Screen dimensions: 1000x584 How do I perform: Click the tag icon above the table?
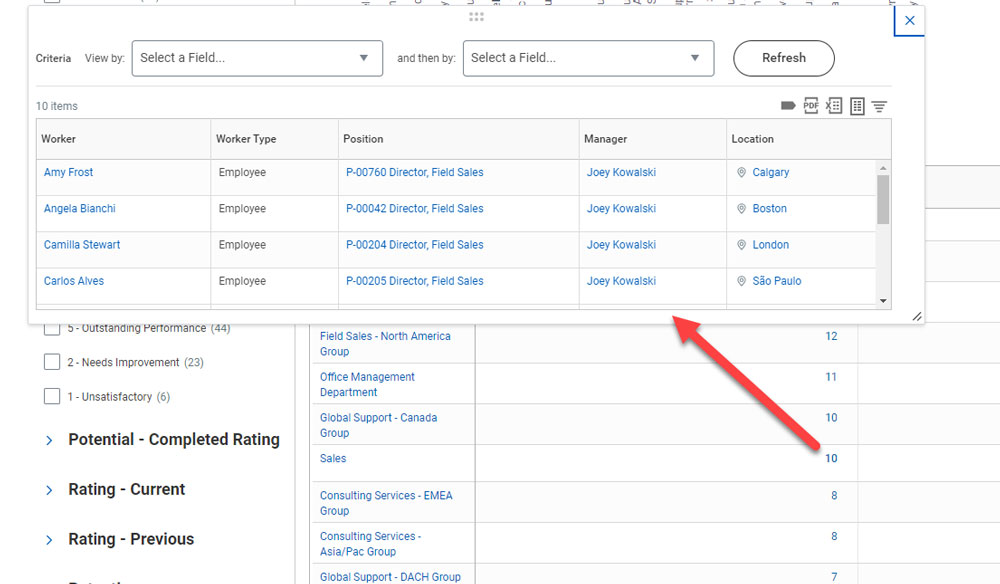(x=788, y=106)
